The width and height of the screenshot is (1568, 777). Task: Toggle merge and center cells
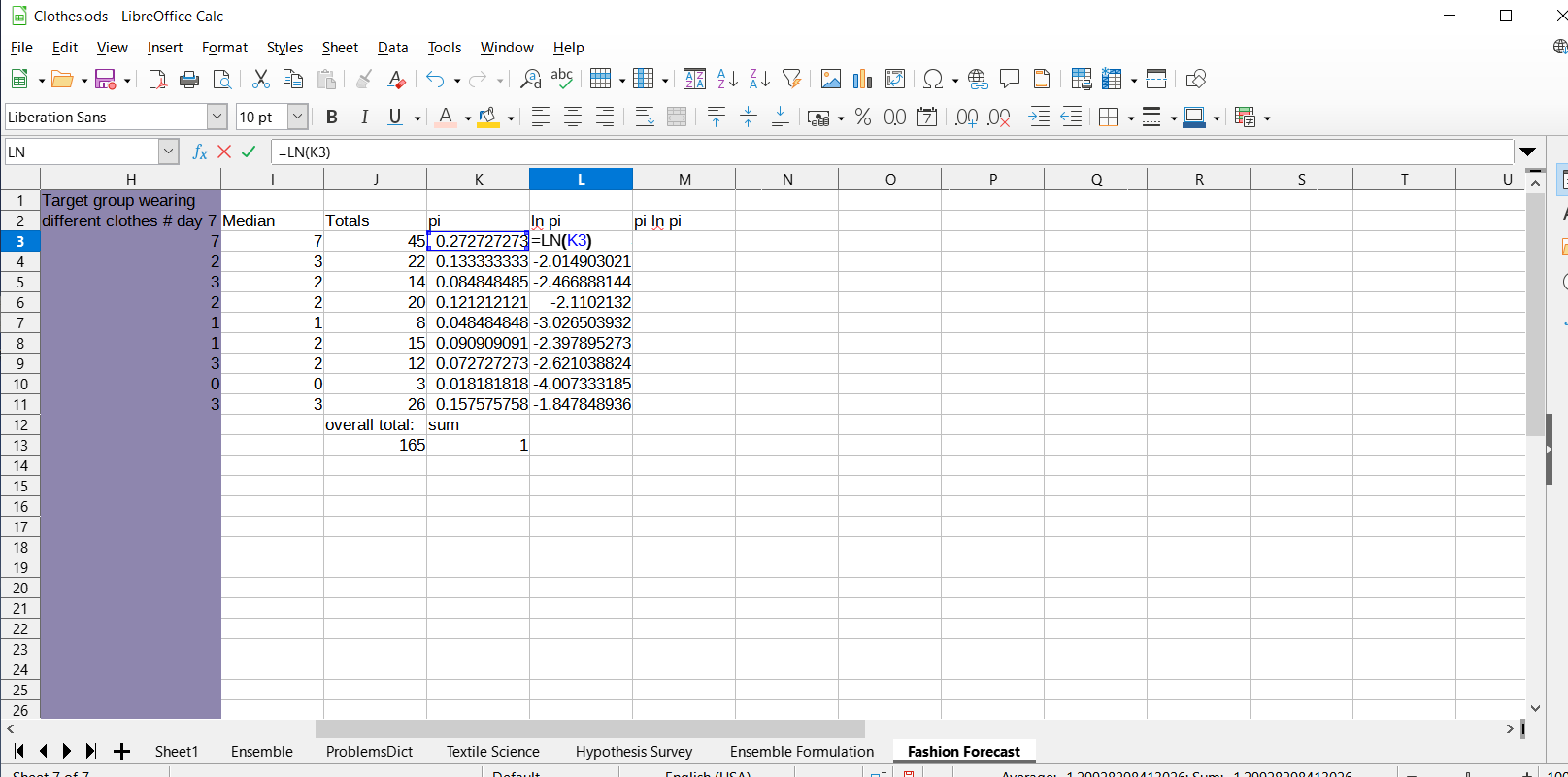pyautogui.click(x=677, y=118)
